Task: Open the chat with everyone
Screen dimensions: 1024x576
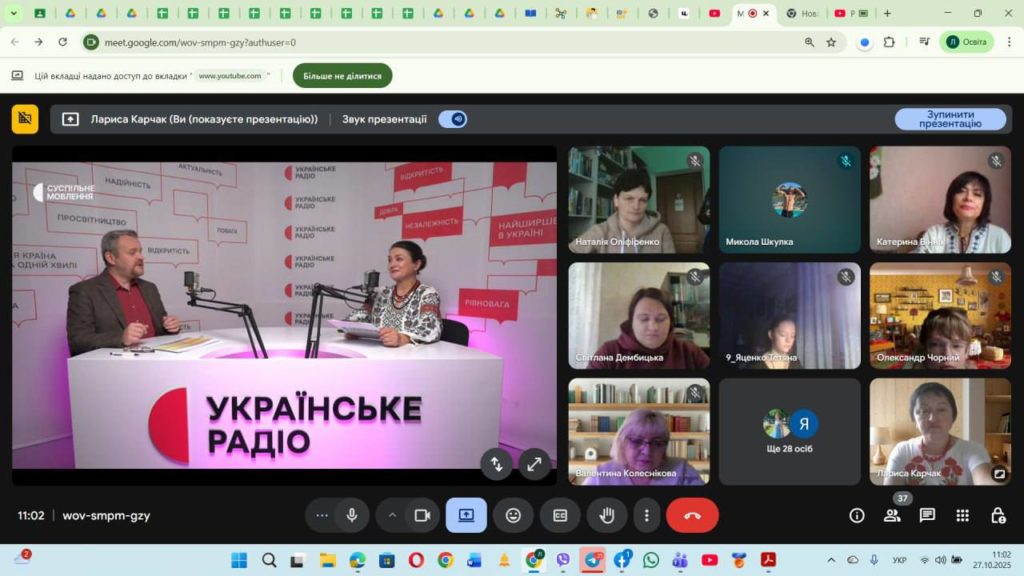Action: (927, 515)
